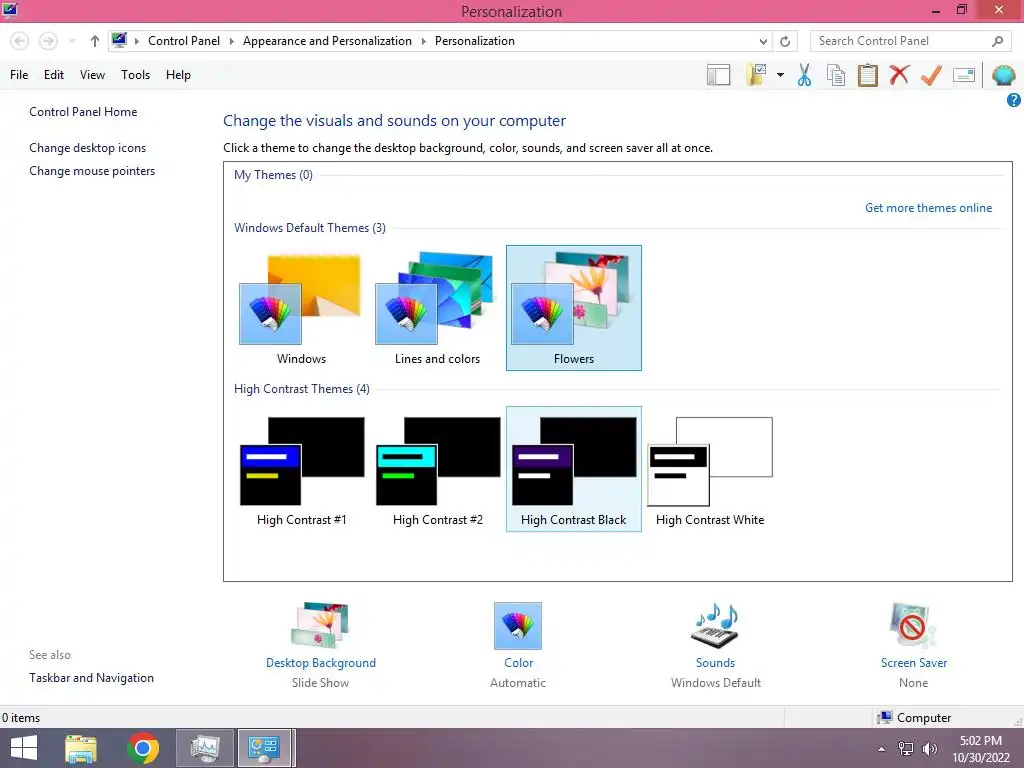Click the performance monitor taskbar icon
The height and width of the screenshot is (768, 1024).
tap(205, 748)
